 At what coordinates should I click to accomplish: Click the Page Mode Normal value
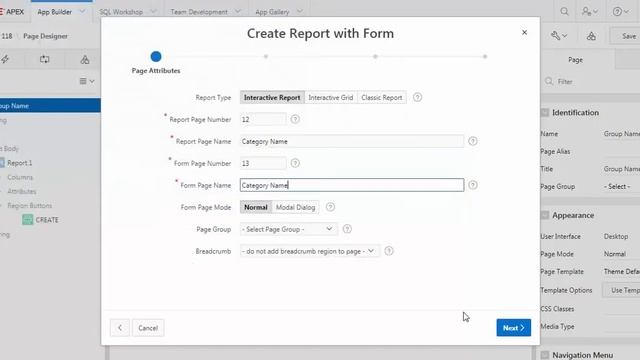[x=615, y=254]
